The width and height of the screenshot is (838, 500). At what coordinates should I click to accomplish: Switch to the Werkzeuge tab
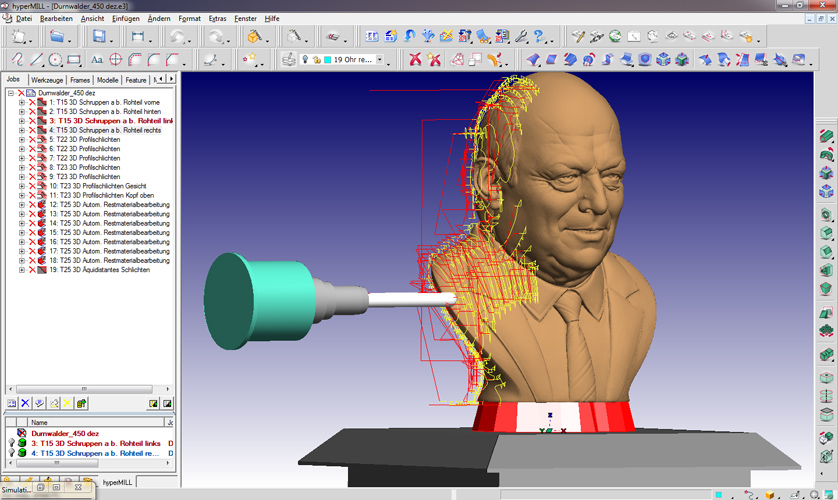click(x=47, y=79)
